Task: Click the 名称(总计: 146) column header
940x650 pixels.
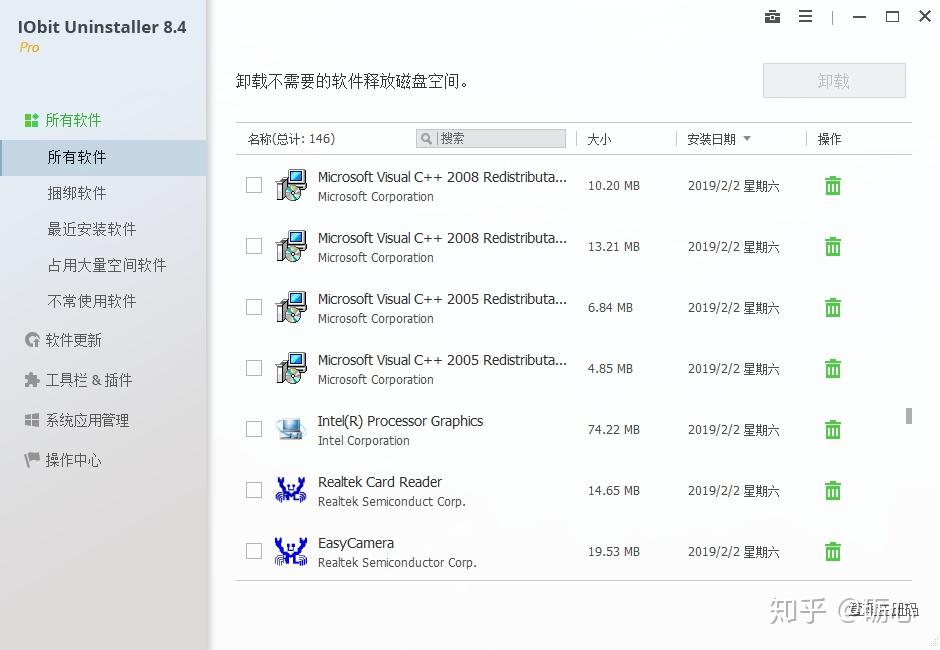Action: (x=291, y=139)
